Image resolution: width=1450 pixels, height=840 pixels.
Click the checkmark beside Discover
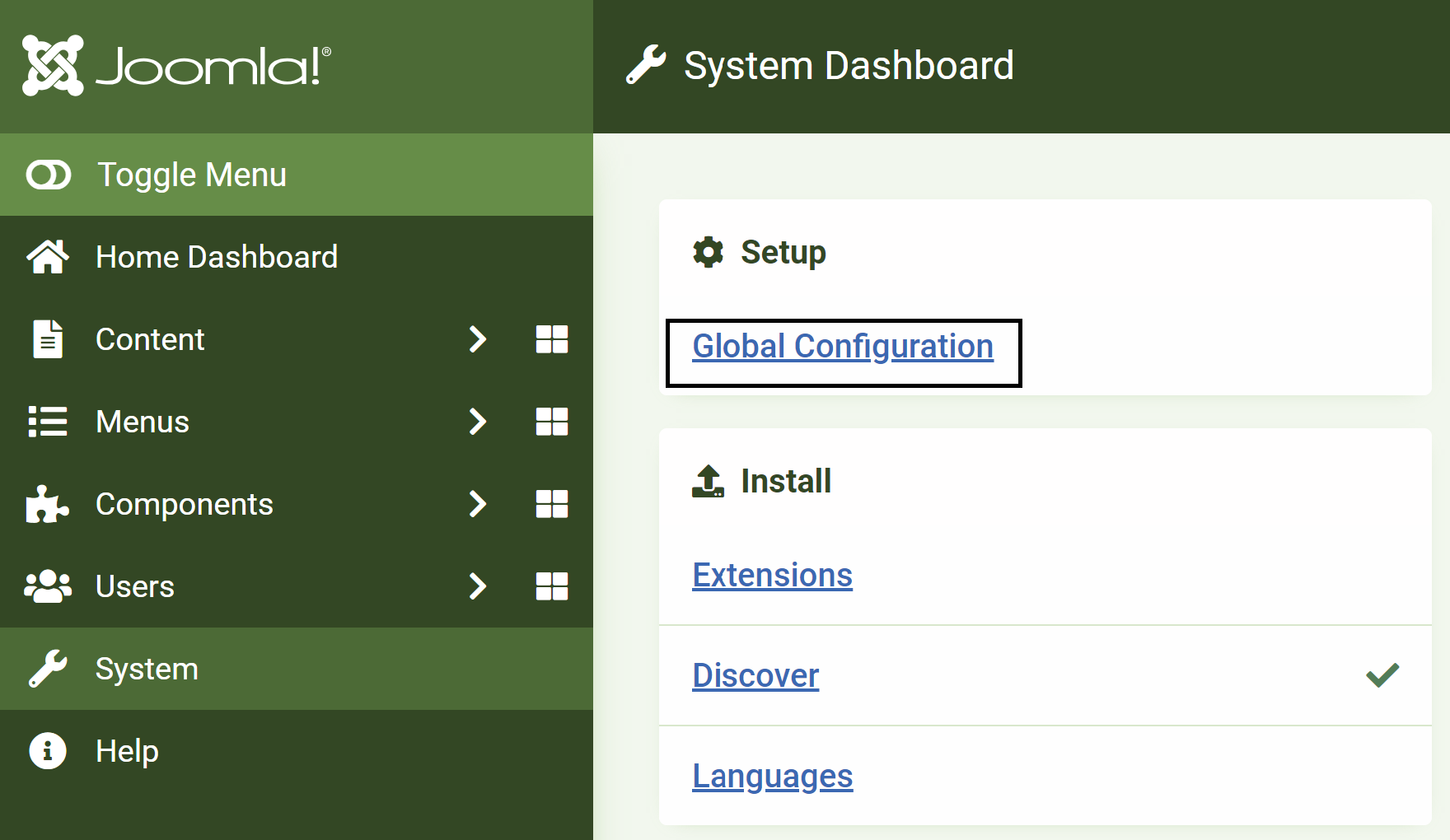click(1382, 675)
